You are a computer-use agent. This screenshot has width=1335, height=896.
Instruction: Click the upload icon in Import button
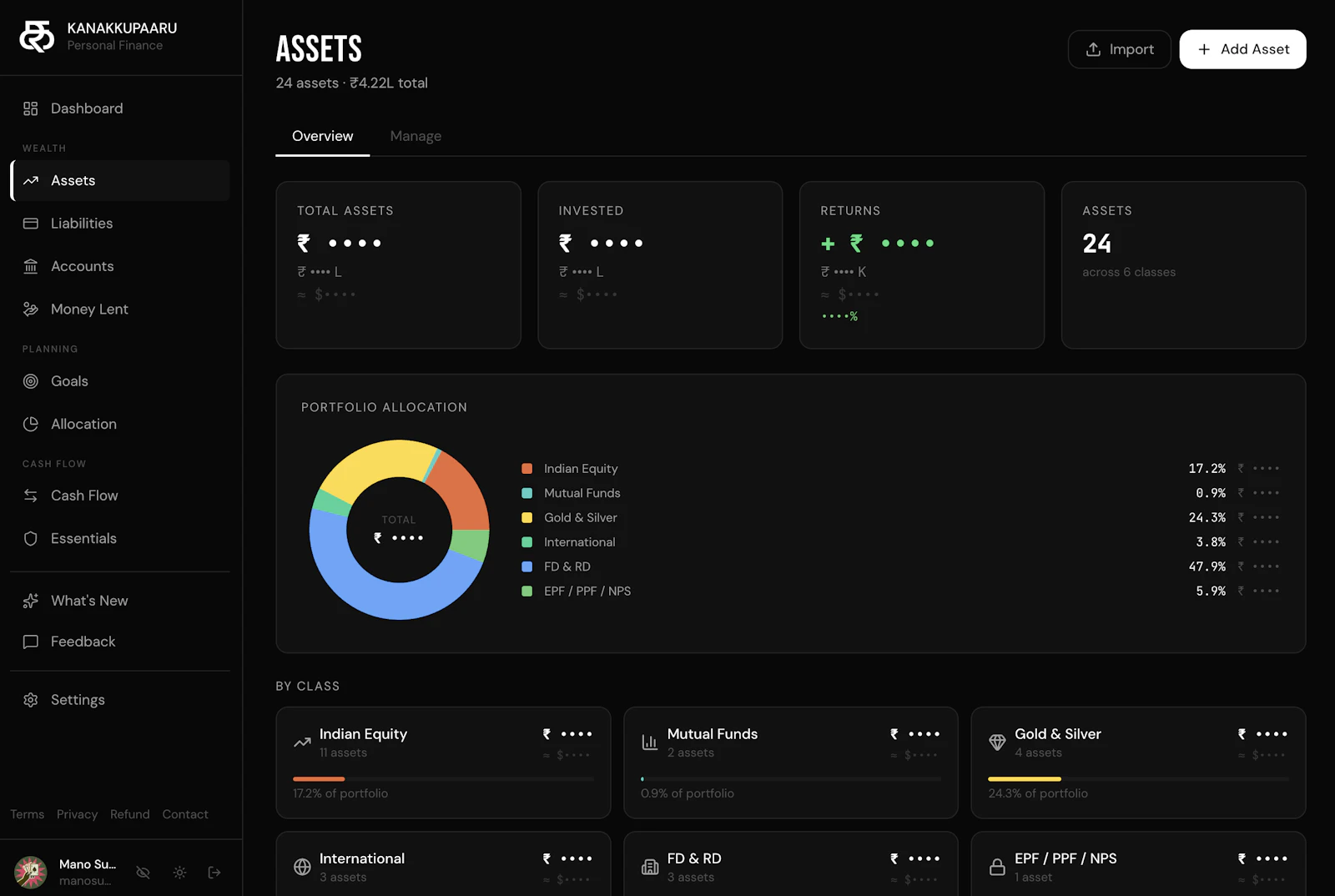(1093, 49)
